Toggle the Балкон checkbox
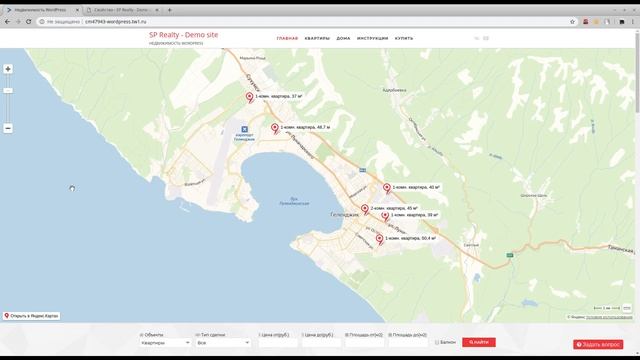 click(x=437, y=342)
